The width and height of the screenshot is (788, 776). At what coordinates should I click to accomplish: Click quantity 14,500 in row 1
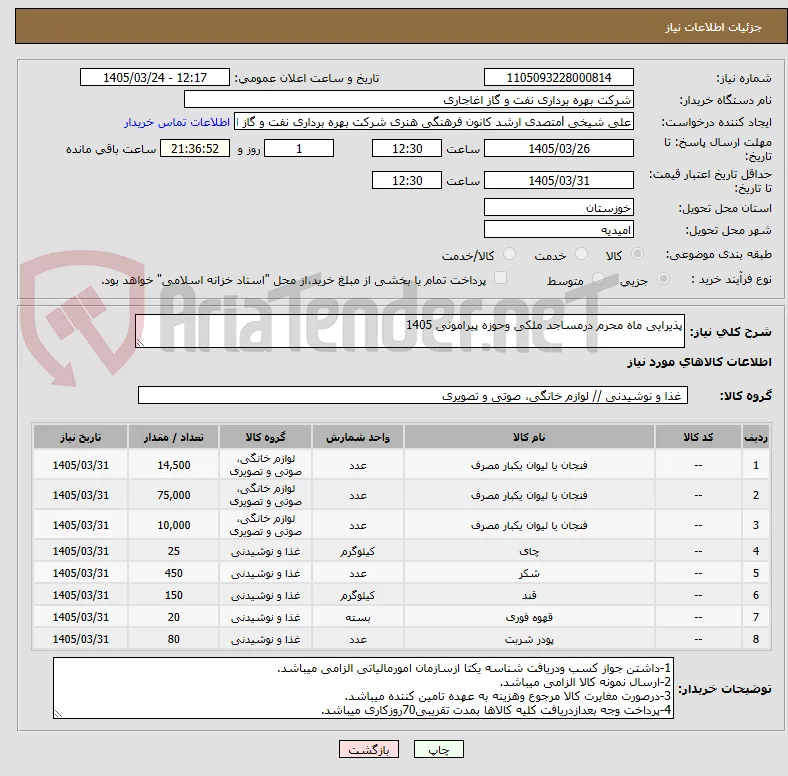[173, 465]
